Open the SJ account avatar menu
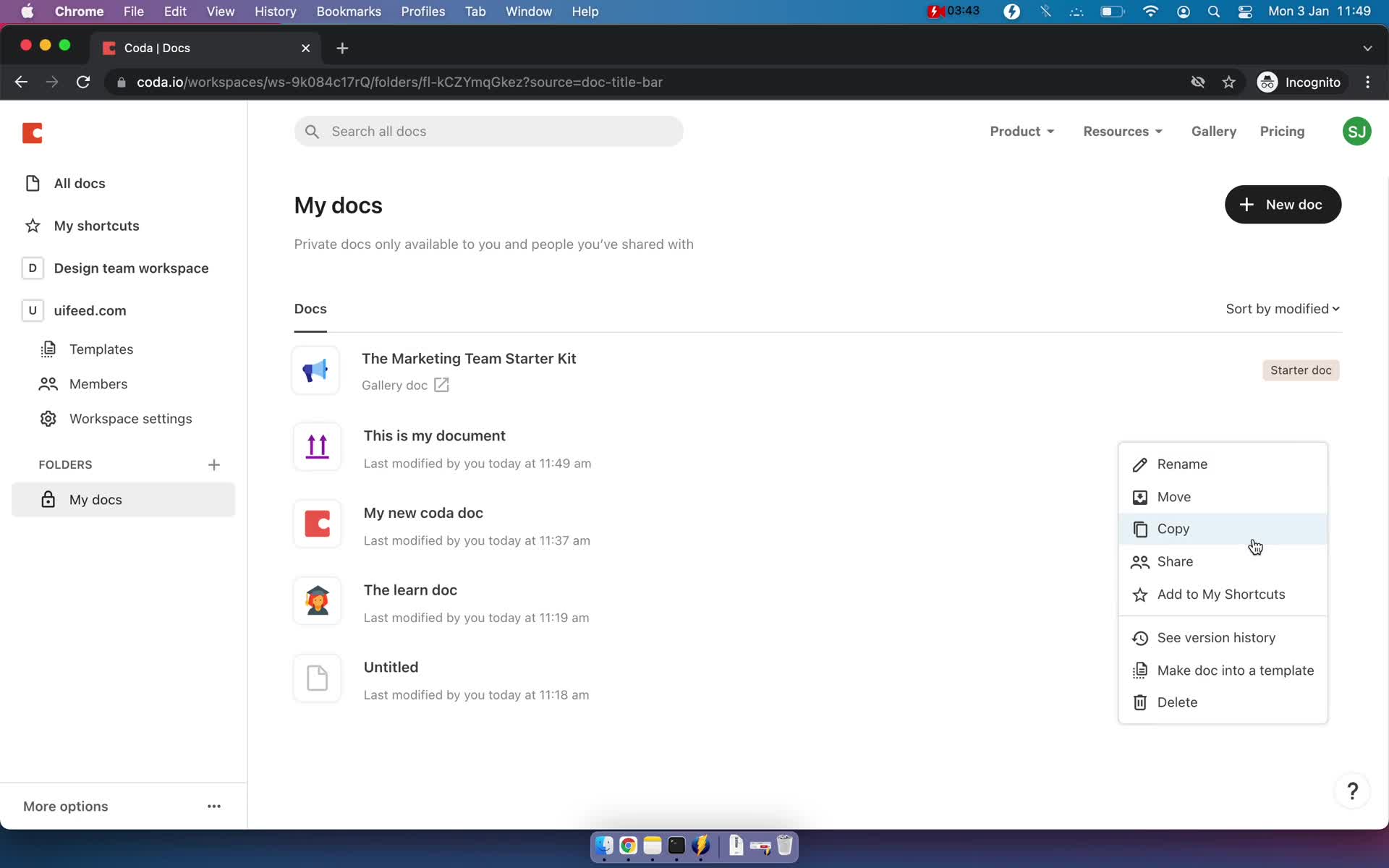The height and width of the screenshot is (868, 1389). coord(1356,132)
